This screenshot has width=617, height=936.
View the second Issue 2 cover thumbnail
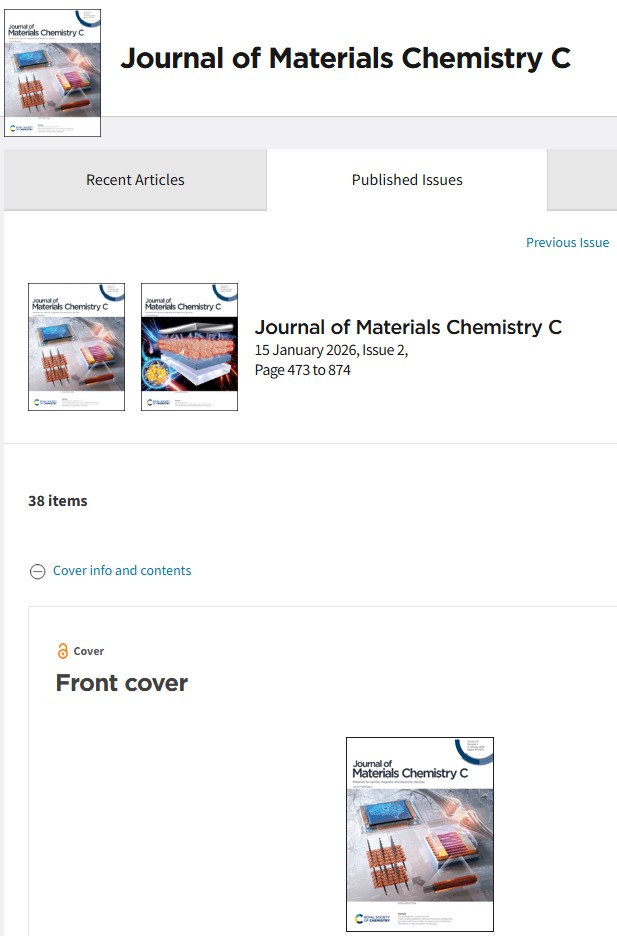[189, 347]
